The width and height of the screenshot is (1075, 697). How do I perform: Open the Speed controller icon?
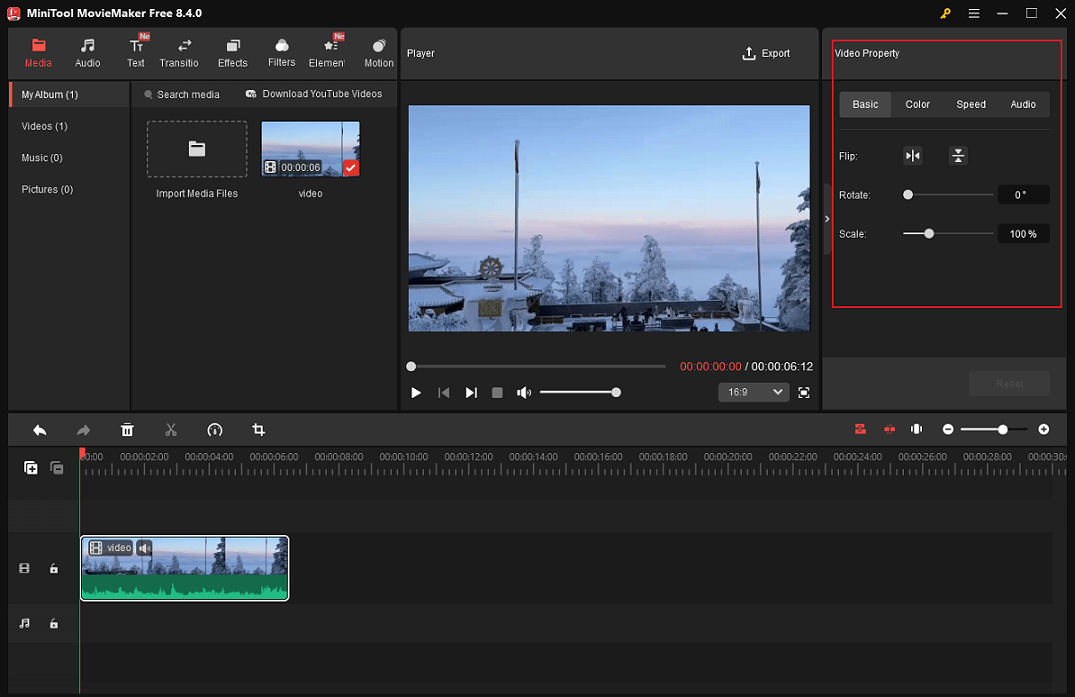click(x=214, y=429)
